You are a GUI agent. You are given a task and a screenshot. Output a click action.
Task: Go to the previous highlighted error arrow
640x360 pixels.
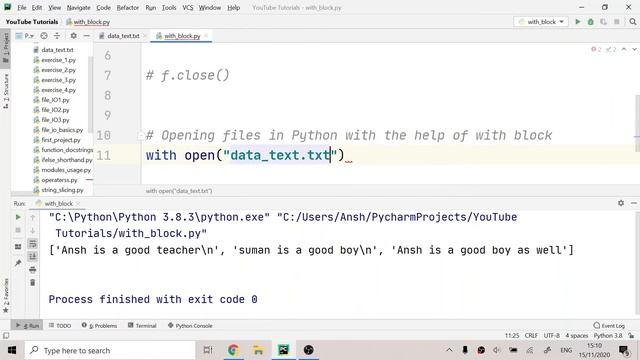(624, 49)
